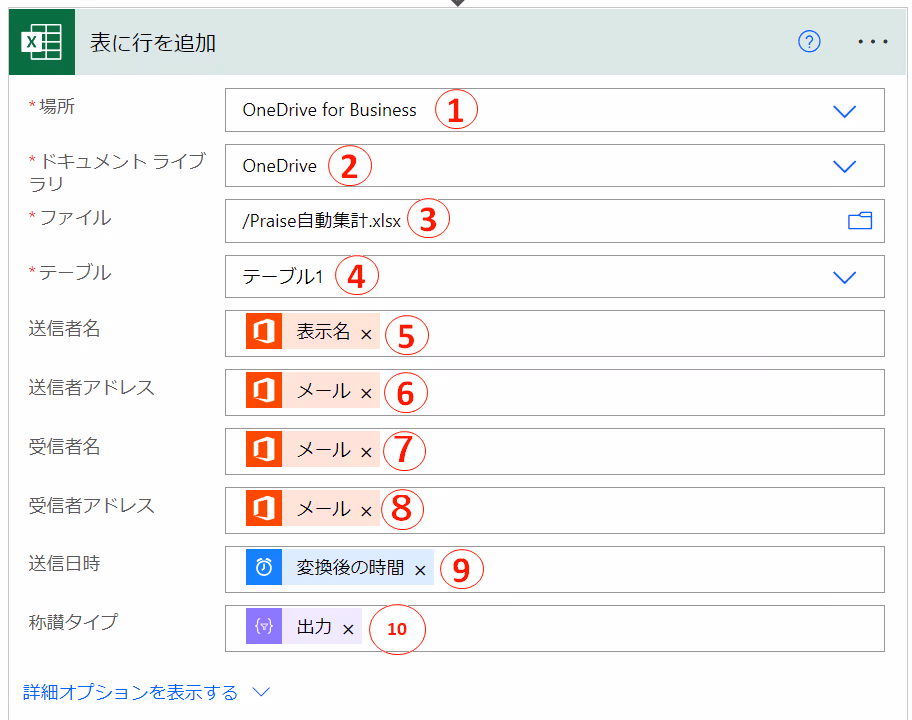Viewport: 912px width, 720px height.
Task: Select the テーブル1 value field
Action: click(554, 276)
